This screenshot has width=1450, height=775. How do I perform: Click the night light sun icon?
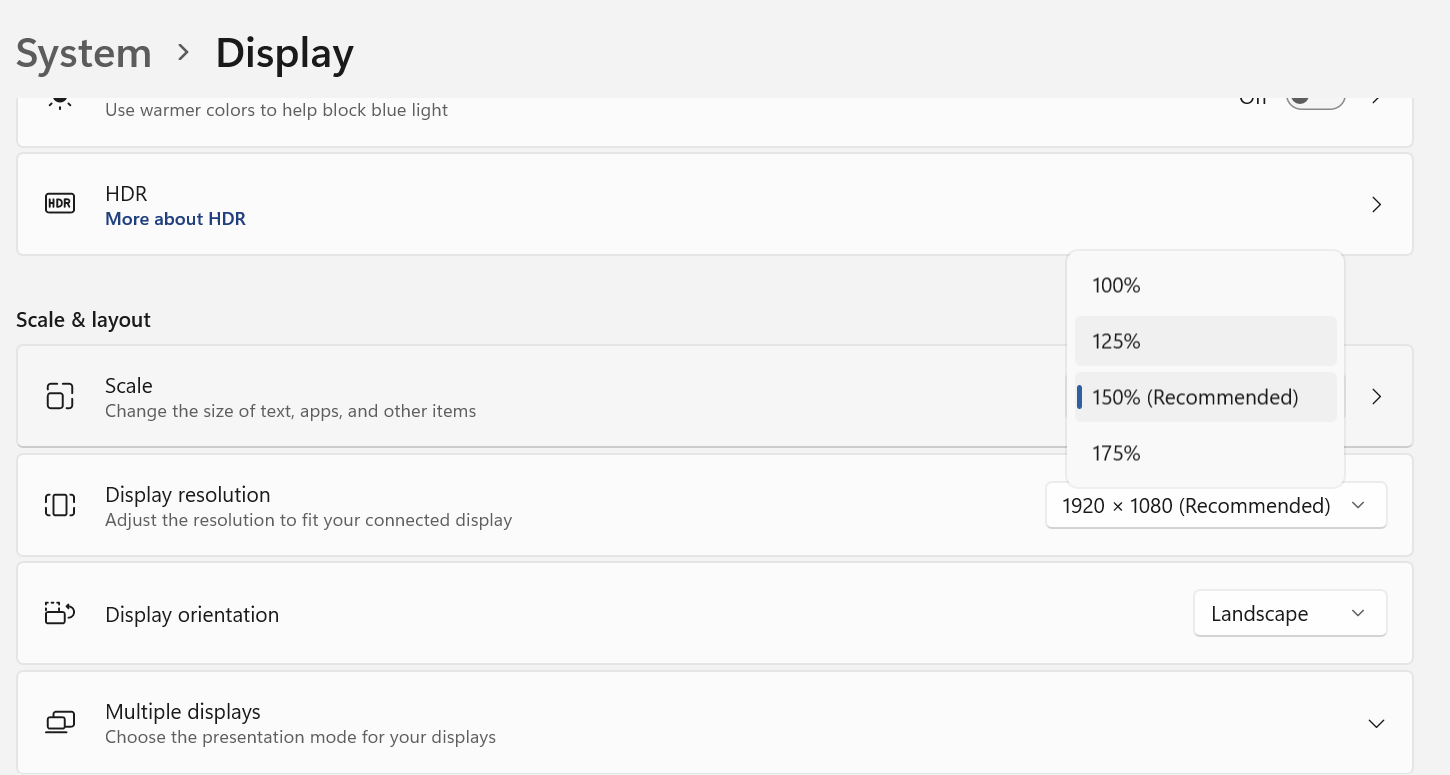[60, 101]
